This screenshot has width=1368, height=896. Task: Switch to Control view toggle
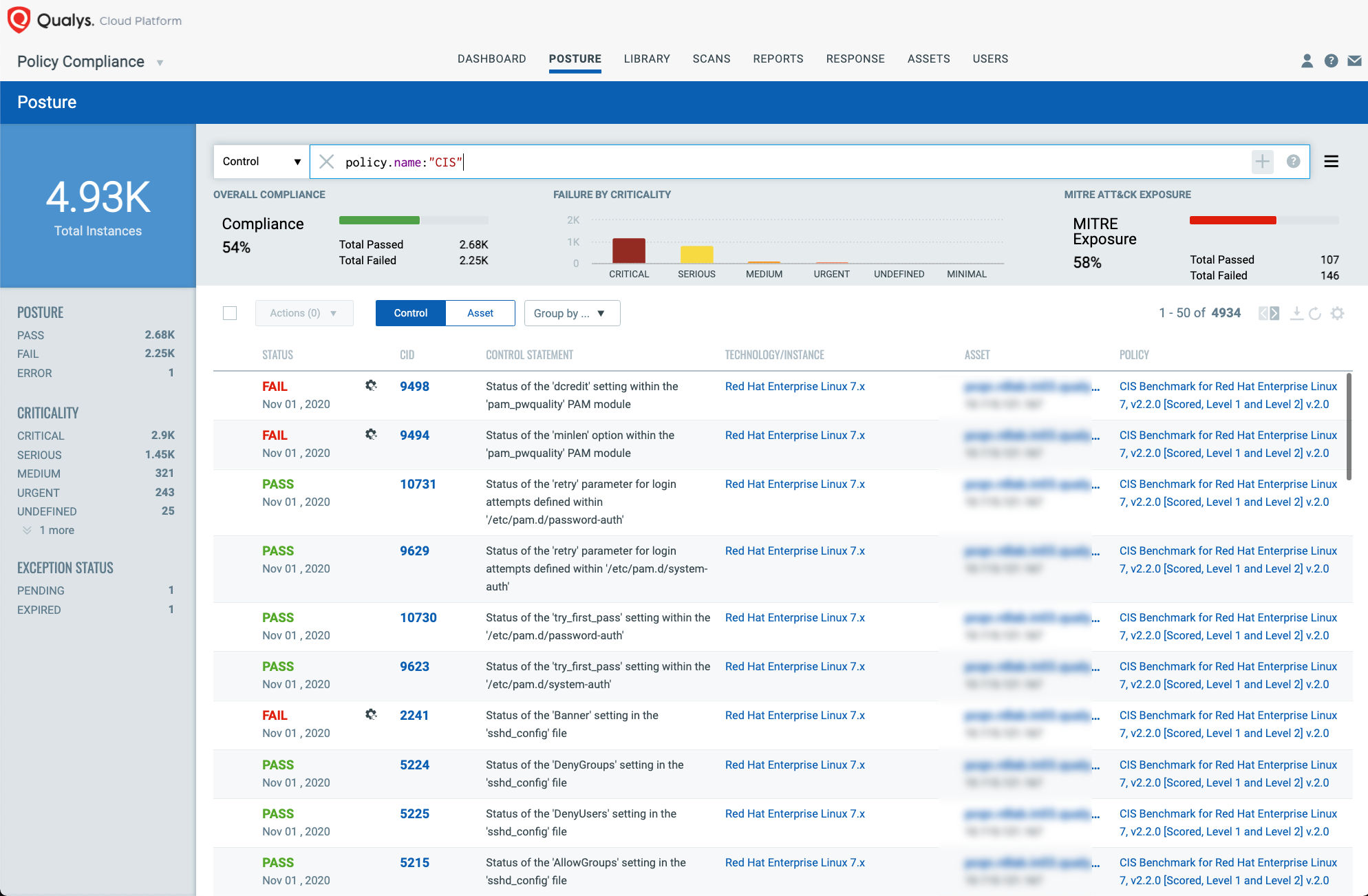coord(411,313)
